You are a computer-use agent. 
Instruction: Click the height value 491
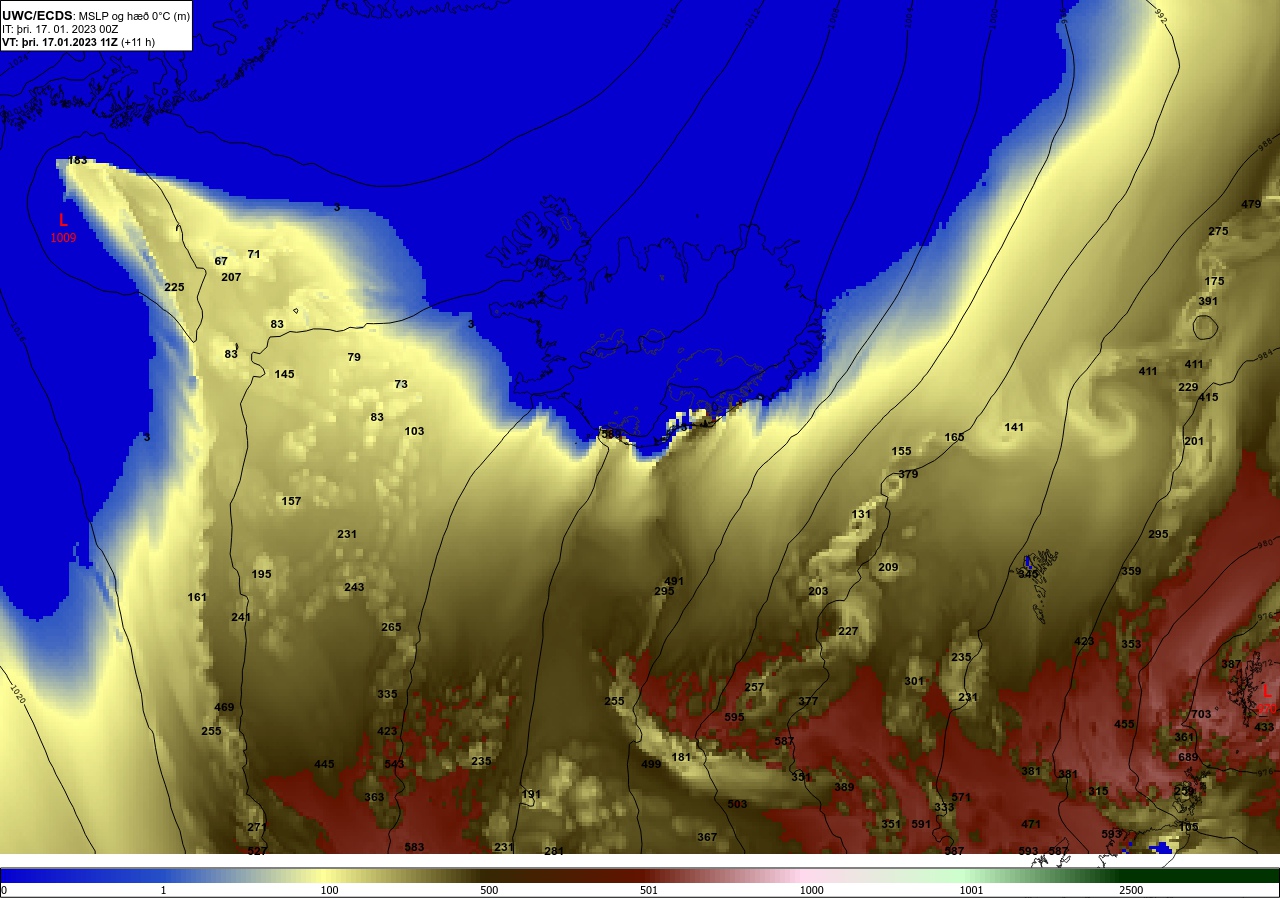pyautogui.click(x=674, y=582)
